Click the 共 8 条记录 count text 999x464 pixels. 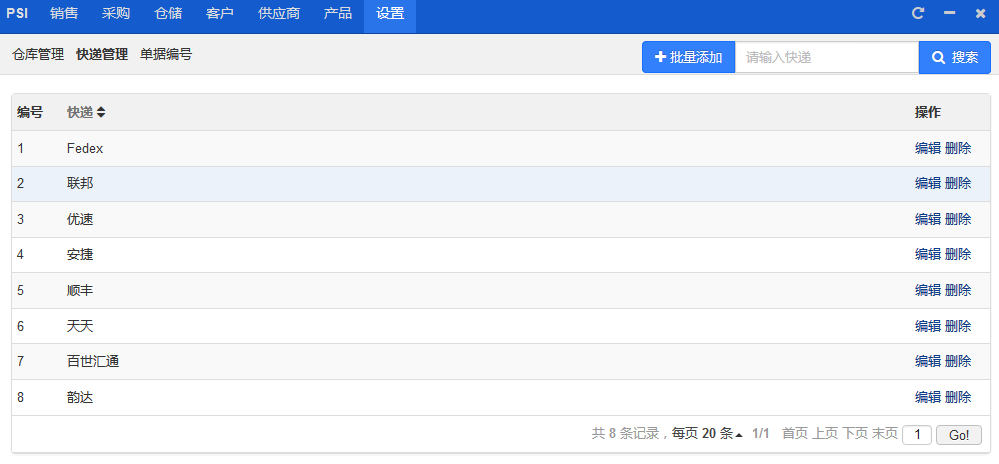[x=626, y=434]
